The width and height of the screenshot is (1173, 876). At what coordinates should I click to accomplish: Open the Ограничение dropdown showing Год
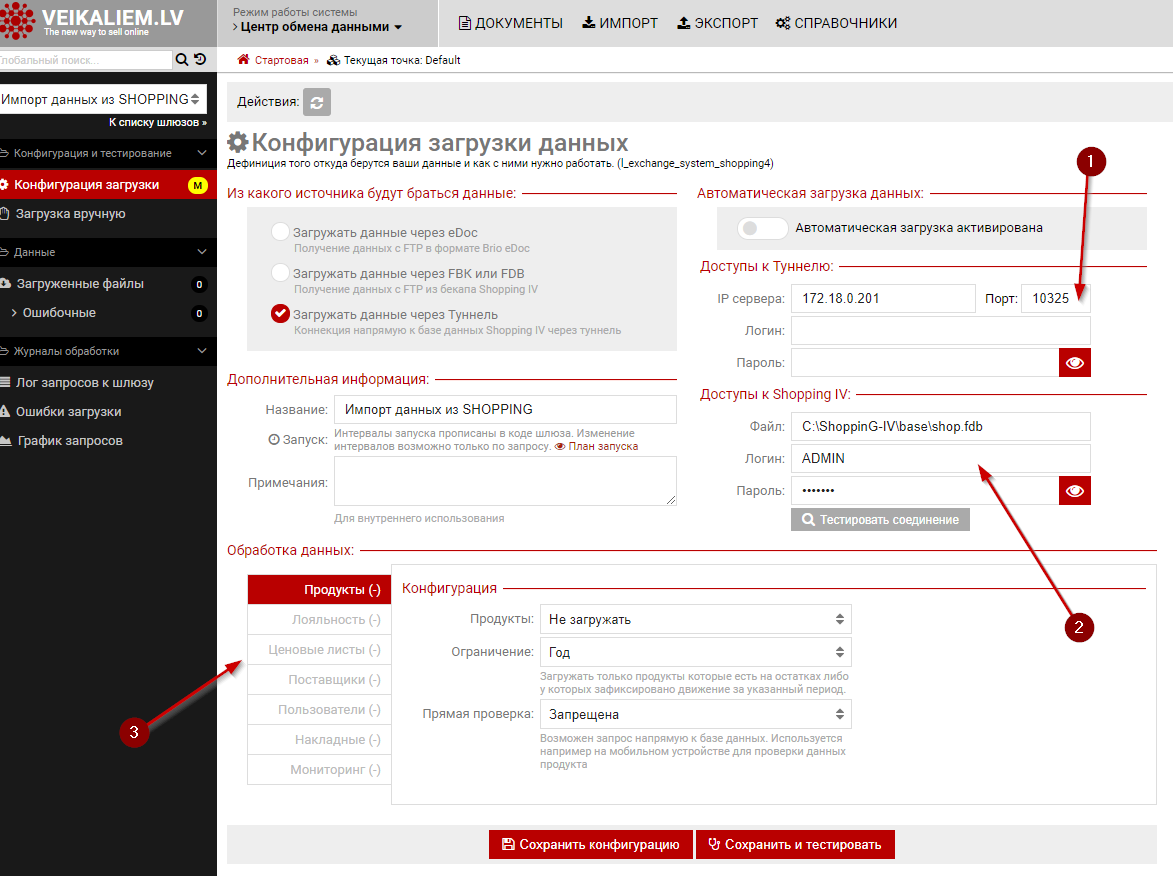[695, 652]
